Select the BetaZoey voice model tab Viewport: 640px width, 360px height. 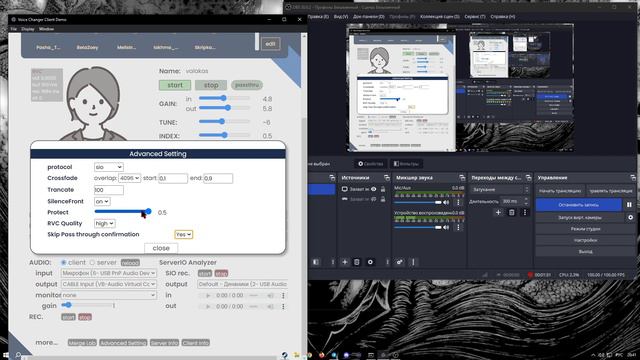pyautogui.click(x=87, y=47)
